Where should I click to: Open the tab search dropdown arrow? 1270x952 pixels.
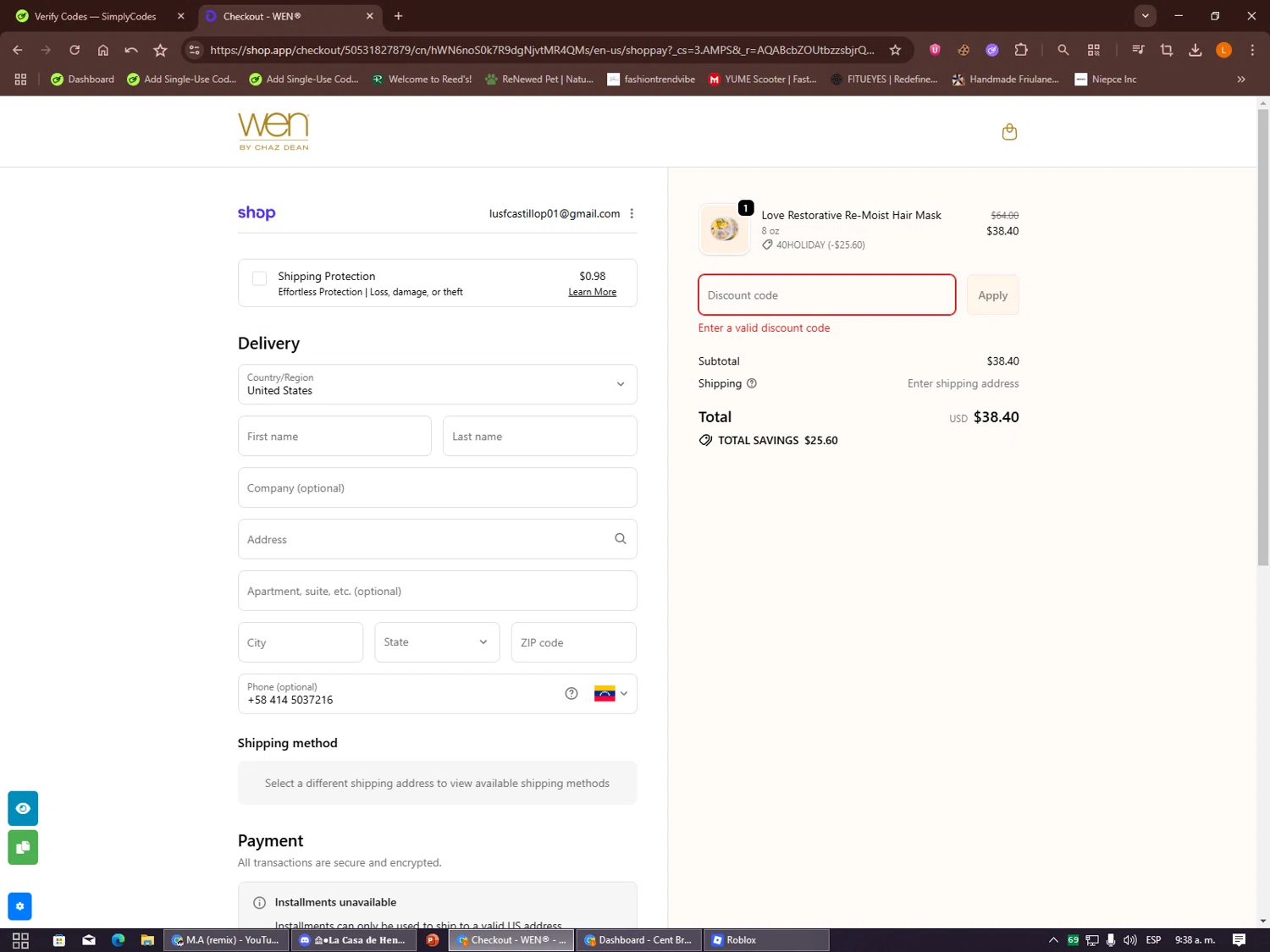(1145, 16)
